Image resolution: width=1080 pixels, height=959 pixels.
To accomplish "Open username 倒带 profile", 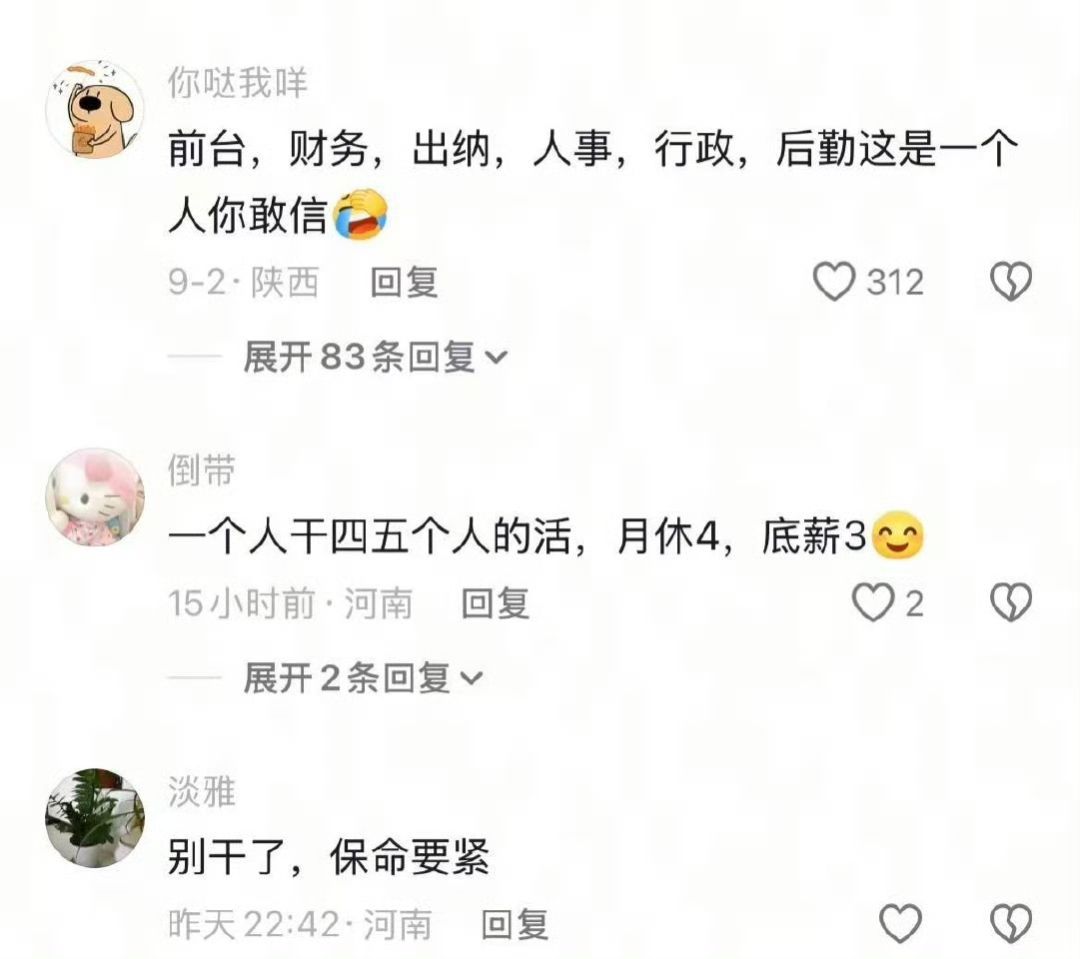I will (202, 471).
